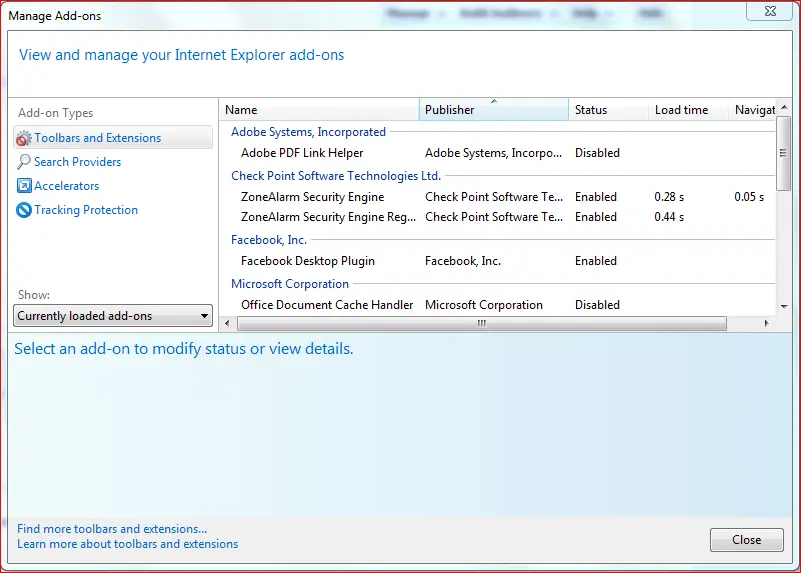Click the 0.05 s navigation time value
The width and height of the screenshot is (801, 573).
click(749, 197)
